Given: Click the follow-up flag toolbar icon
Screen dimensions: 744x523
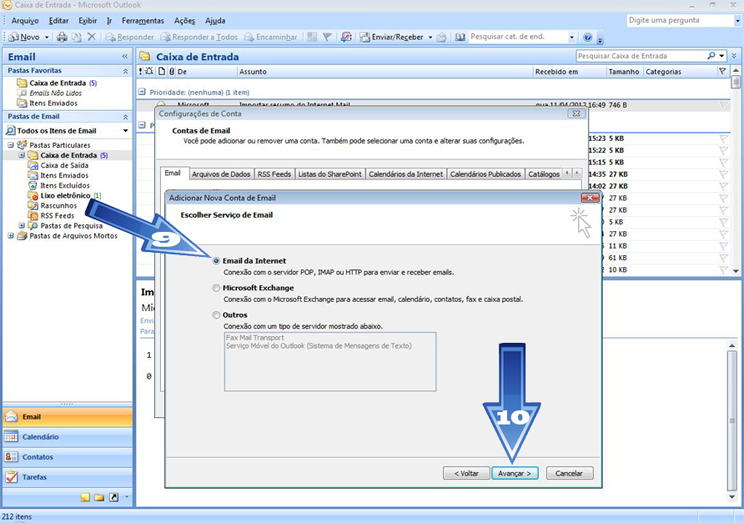Looking at the screenshot, I should [x=327, y=37].
